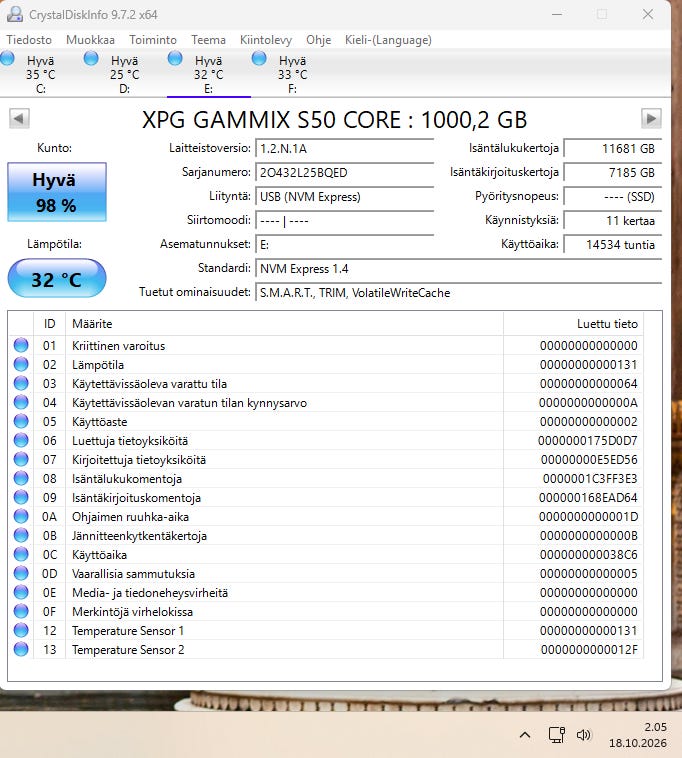The height and width of the screenshot is (758, 682).
Task: Click the ID column header
Action: 49,323
